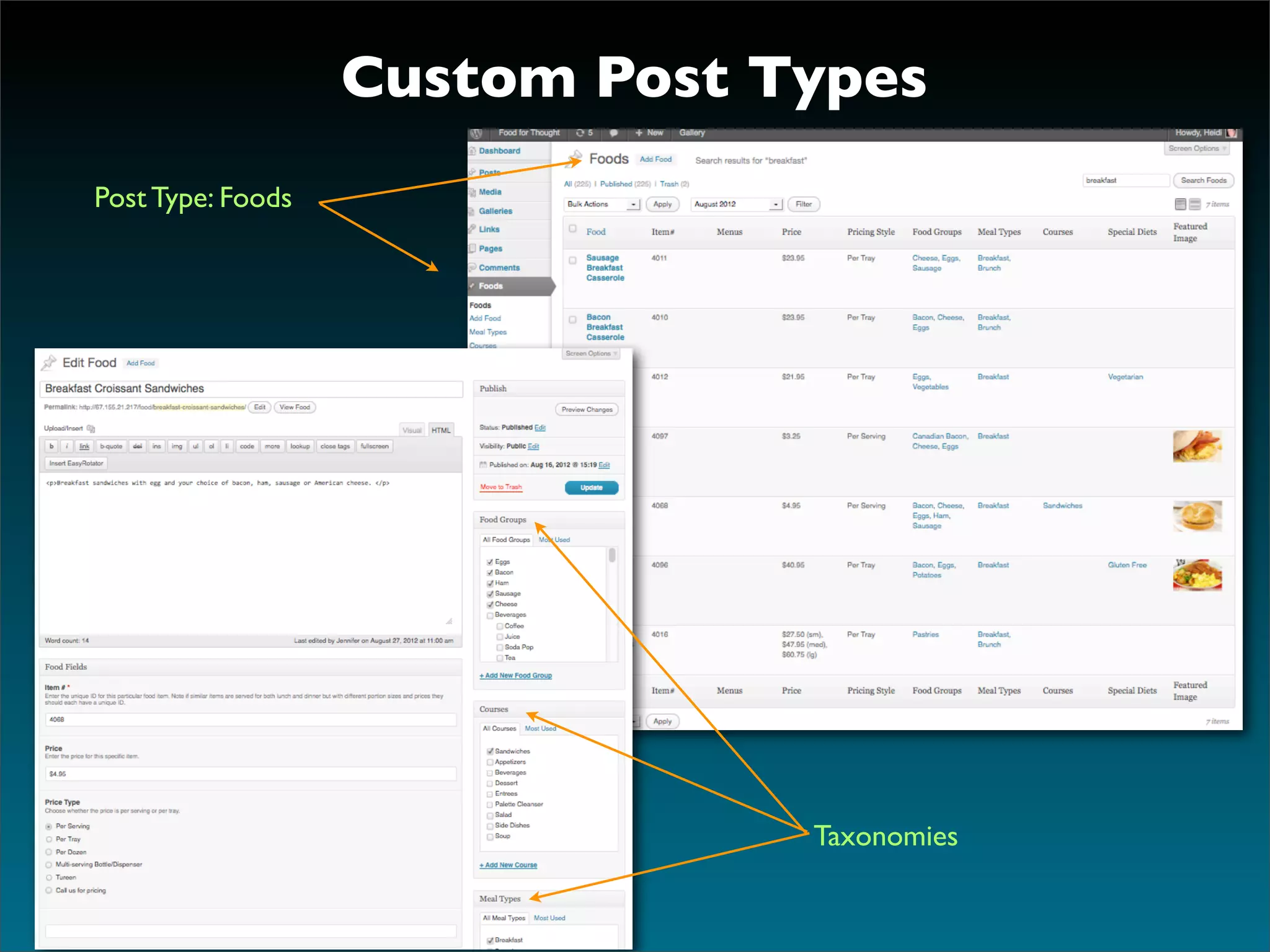Image resolution: width=1270 pixels, height=952 pixels.
Task: Switch to the HTML editor tab
Action: pyautogui.click(x=441, y=430)
